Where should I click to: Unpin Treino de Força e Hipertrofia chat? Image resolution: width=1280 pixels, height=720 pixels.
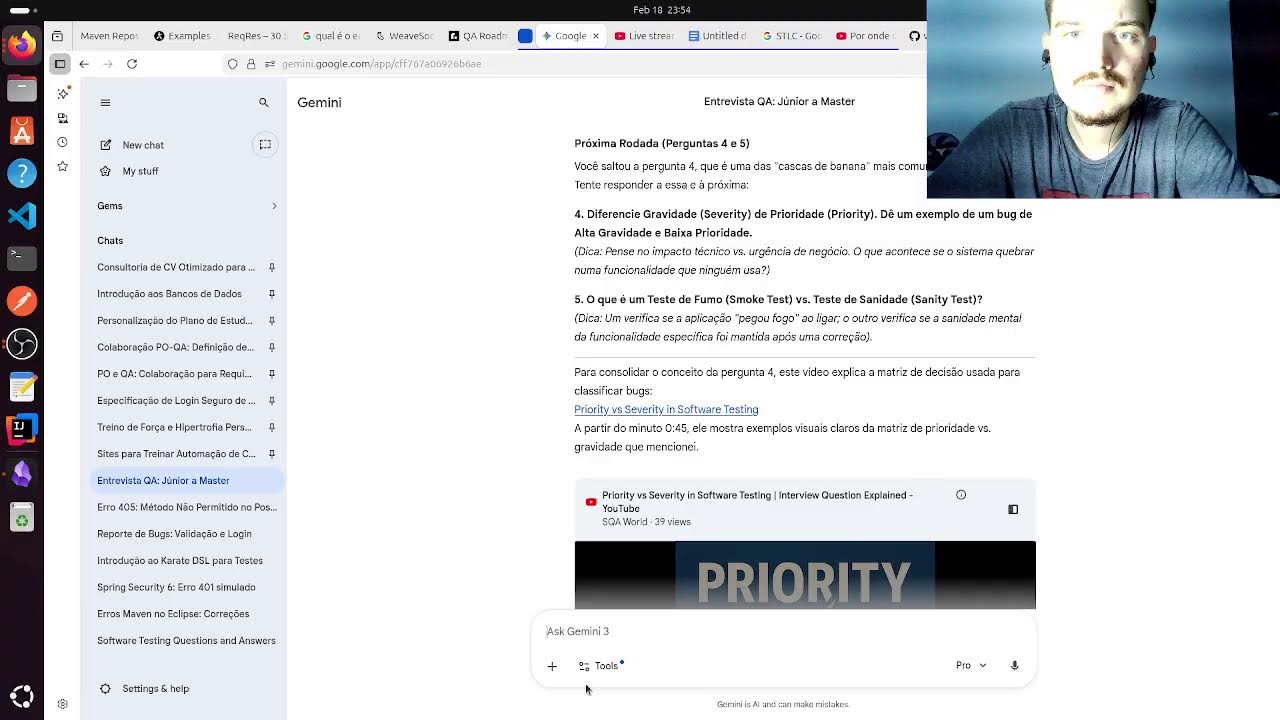point(272,427)
